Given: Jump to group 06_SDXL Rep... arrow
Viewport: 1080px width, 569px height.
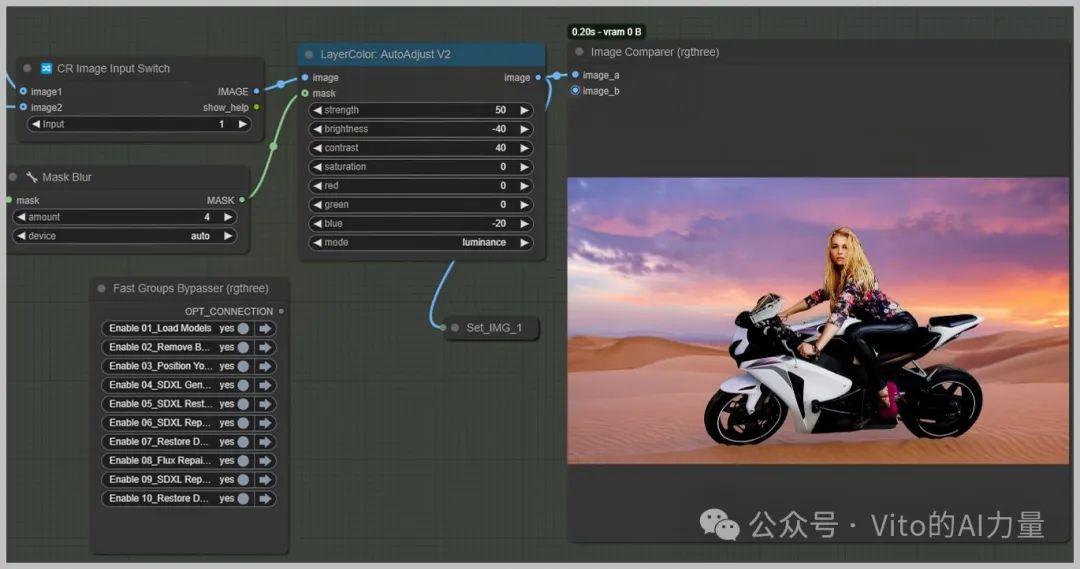Looking at the screenshot, I should tap(265, 423).
